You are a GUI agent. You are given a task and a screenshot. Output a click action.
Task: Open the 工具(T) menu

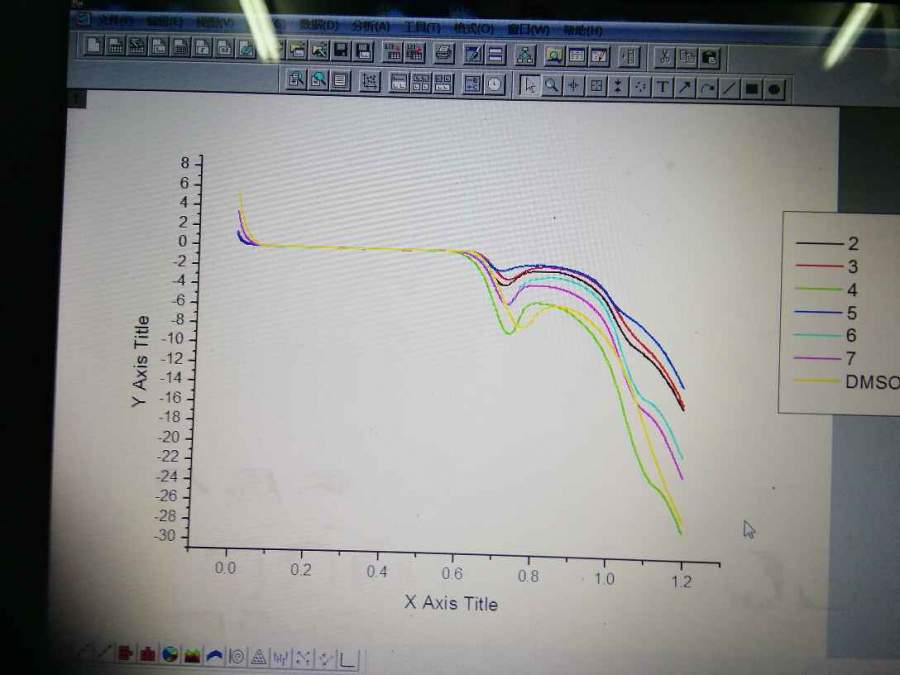click(x=422, y=28)
